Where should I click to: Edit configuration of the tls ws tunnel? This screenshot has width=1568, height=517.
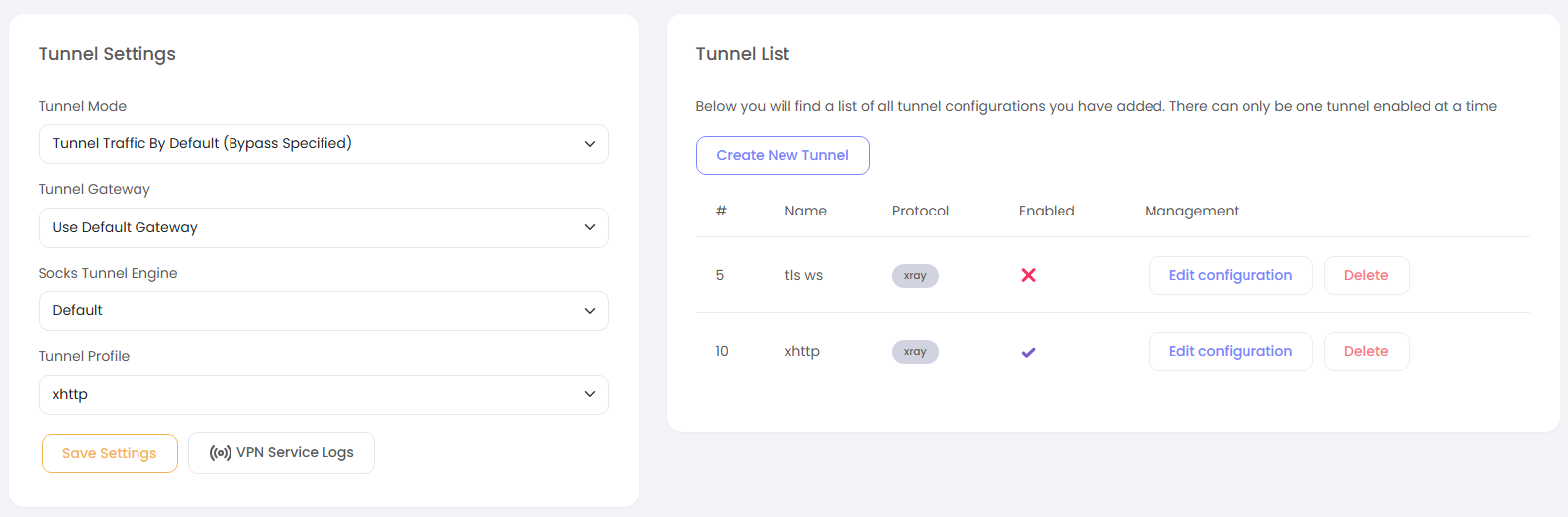coord(1230,276)
